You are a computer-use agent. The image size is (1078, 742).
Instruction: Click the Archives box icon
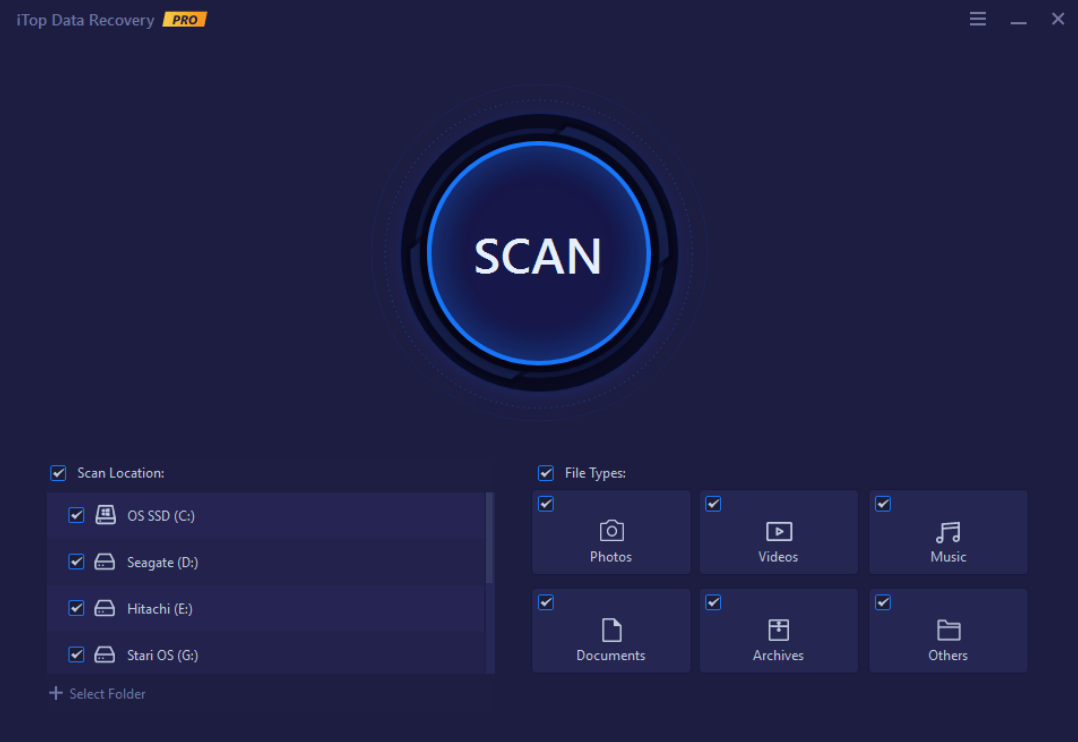coord(779,630)
